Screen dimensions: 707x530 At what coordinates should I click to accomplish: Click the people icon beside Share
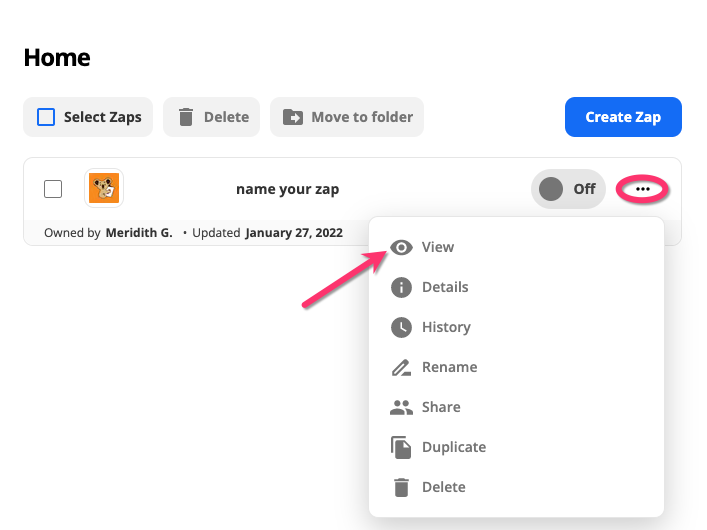(x=401, y=407)
